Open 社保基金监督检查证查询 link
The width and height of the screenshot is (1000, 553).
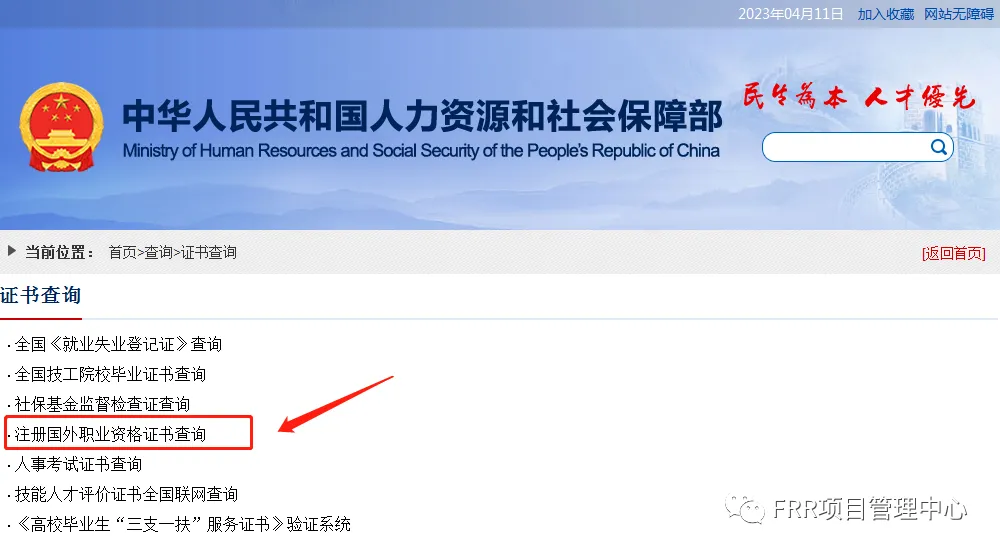102,404
